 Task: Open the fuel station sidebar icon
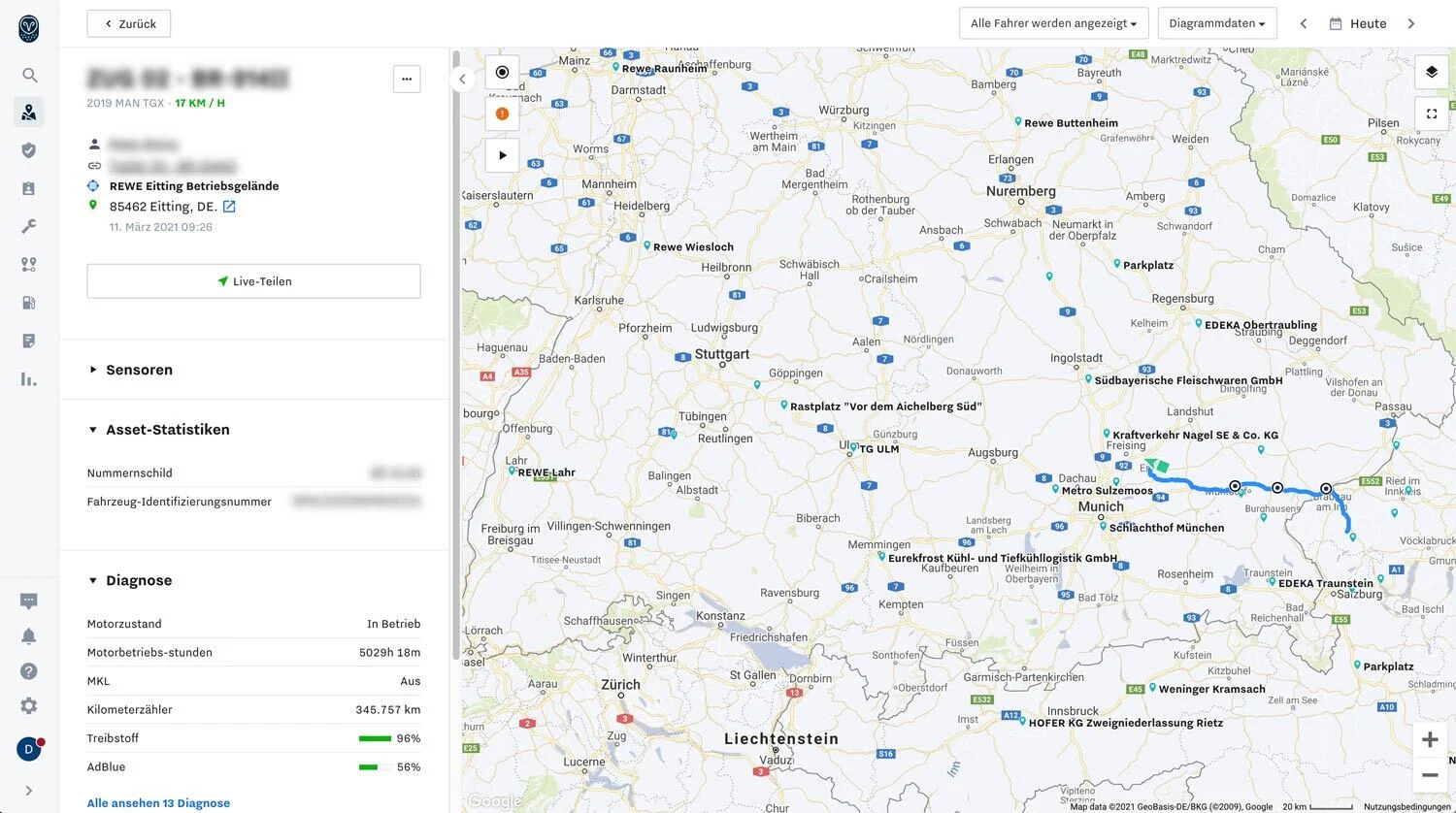pos(29,303)
